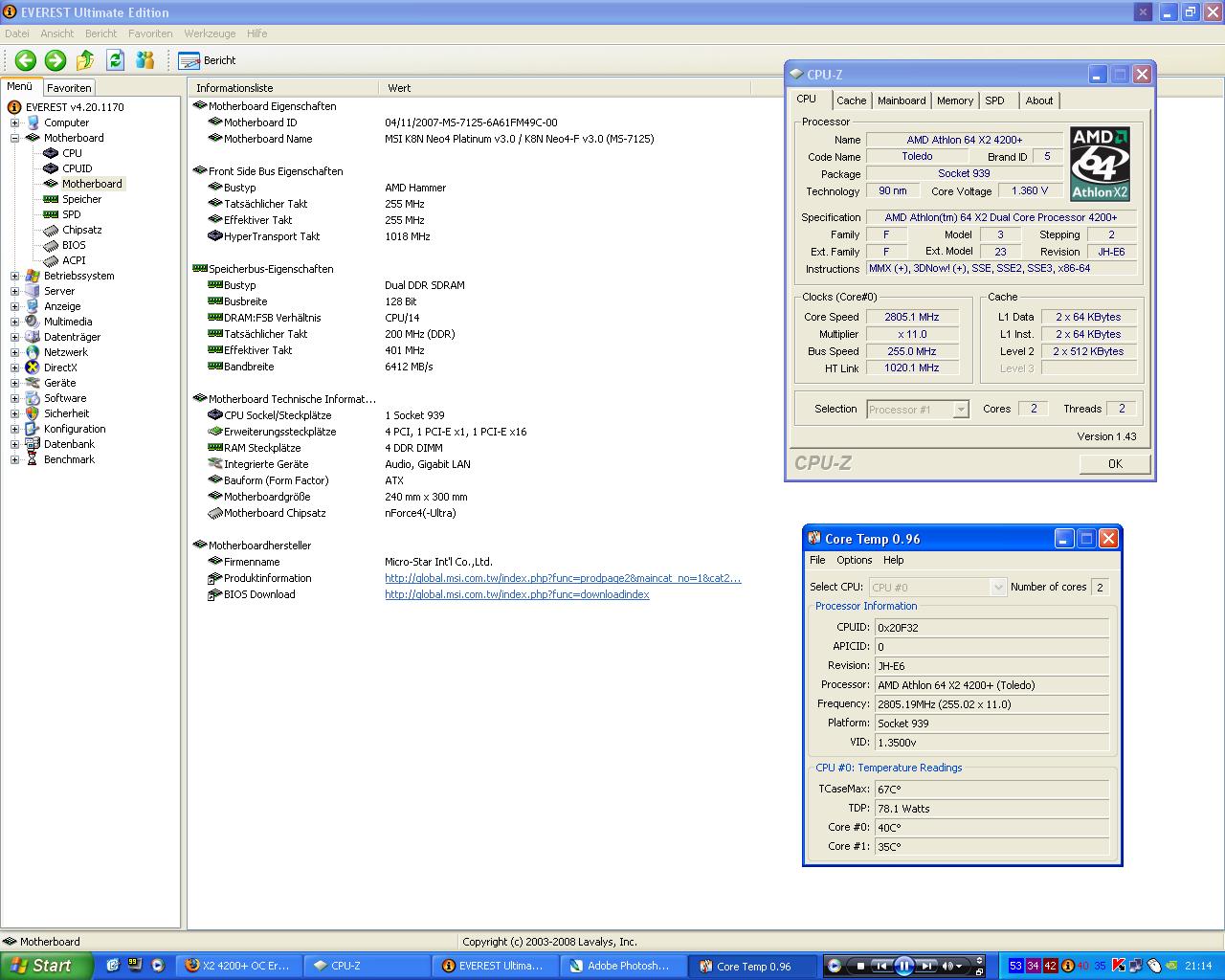Click the users toolbar icon beside Refresh
The image size is (1225, 980).
145,60
